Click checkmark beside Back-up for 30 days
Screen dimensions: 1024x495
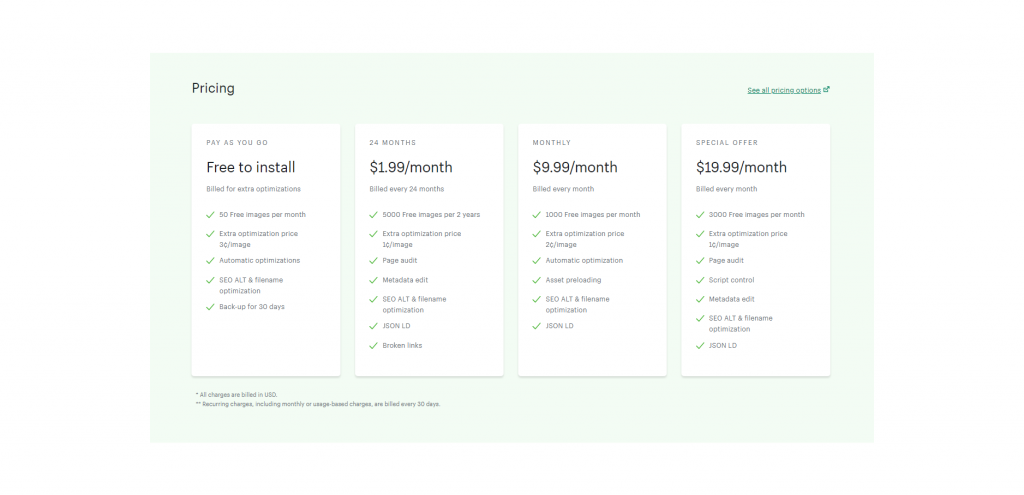click(210, 307)
